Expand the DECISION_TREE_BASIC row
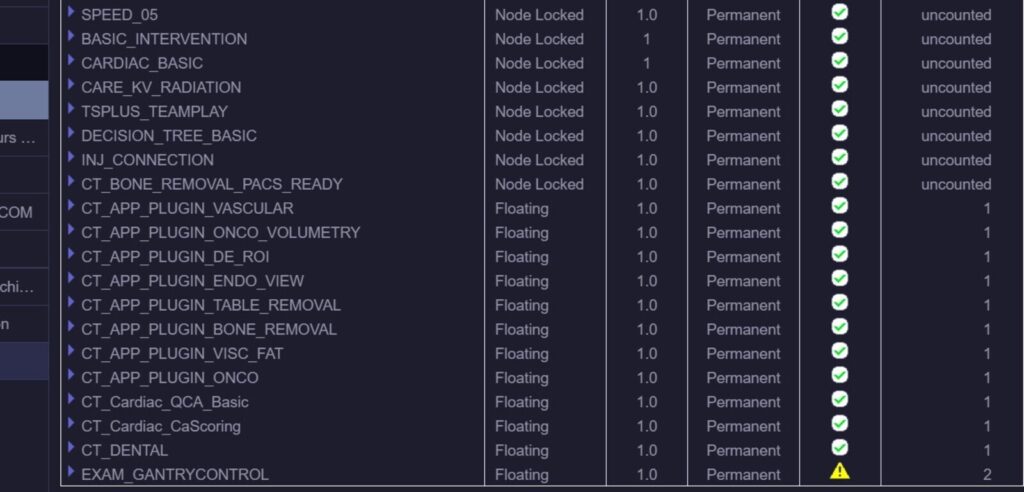 (x=71, y=133)
